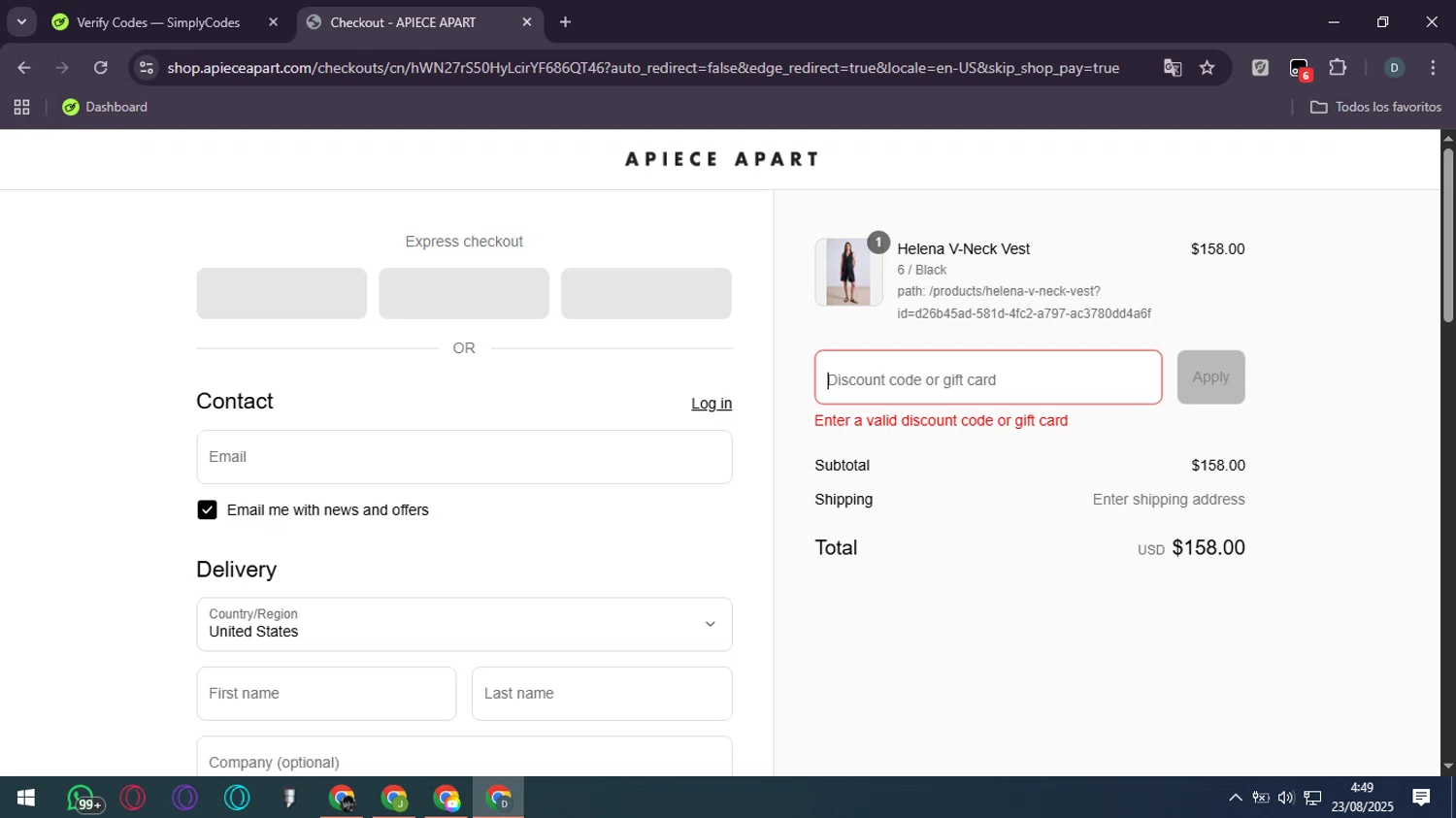Open the Chrome J profile taskbar icon
This screenshot has height=818, width=1456.
pyautogui.click(x=394, y=798)
